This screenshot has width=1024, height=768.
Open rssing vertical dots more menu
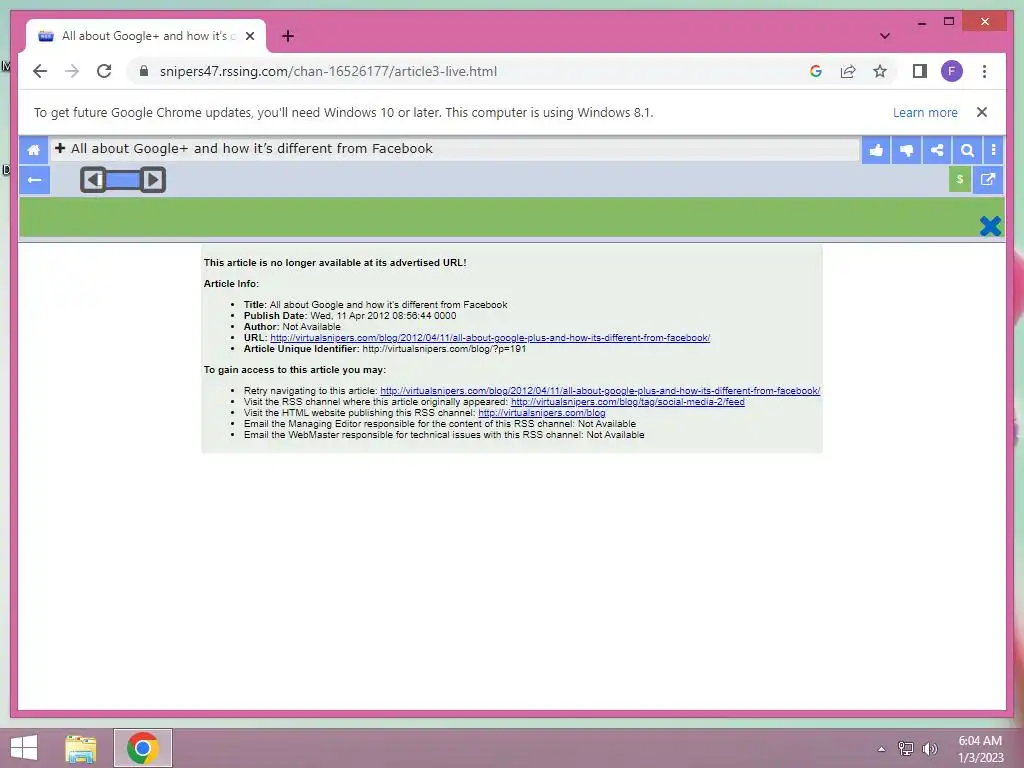(x=993, y=150)
